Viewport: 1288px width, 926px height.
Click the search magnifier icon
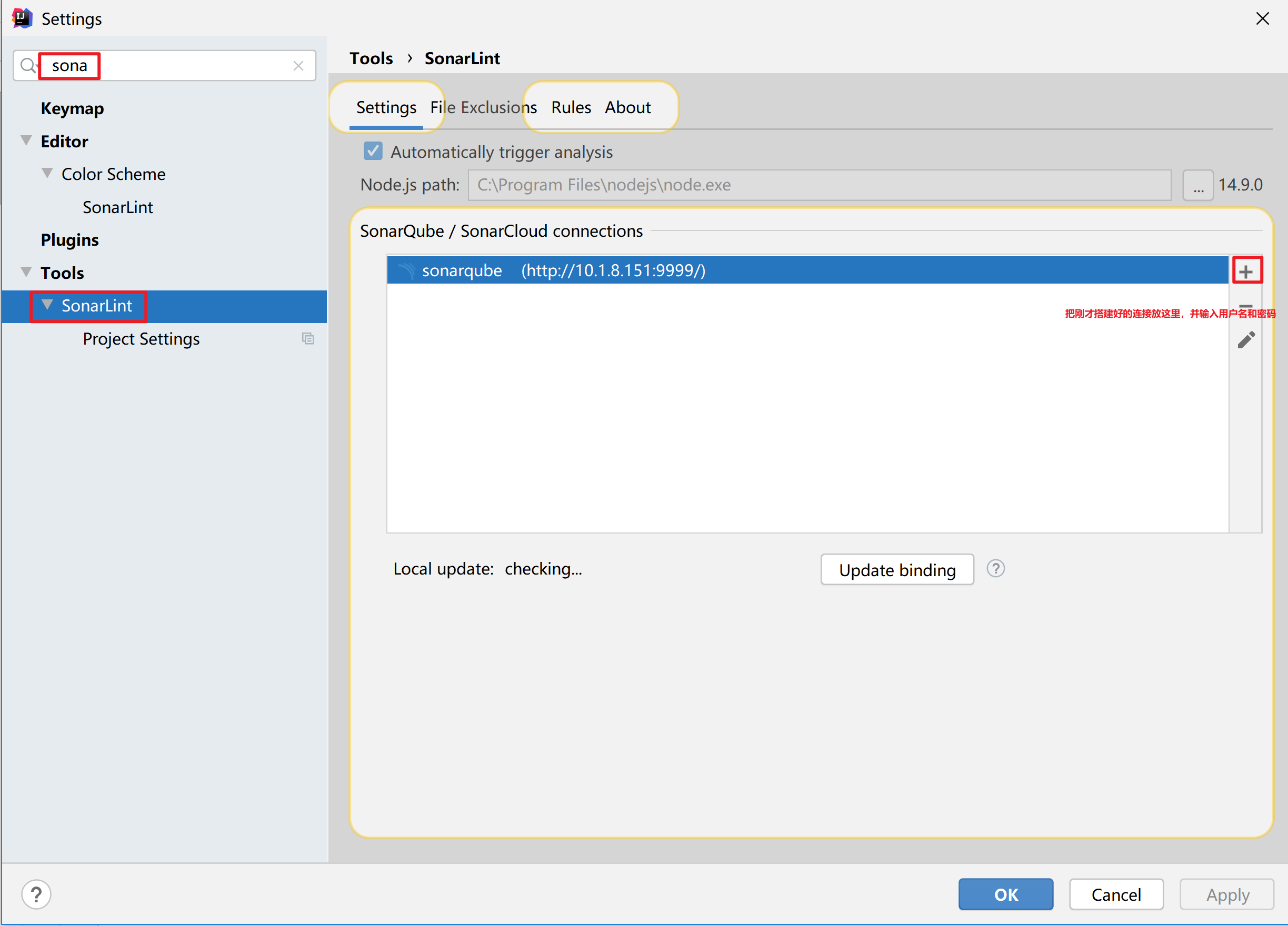(27, 66)
